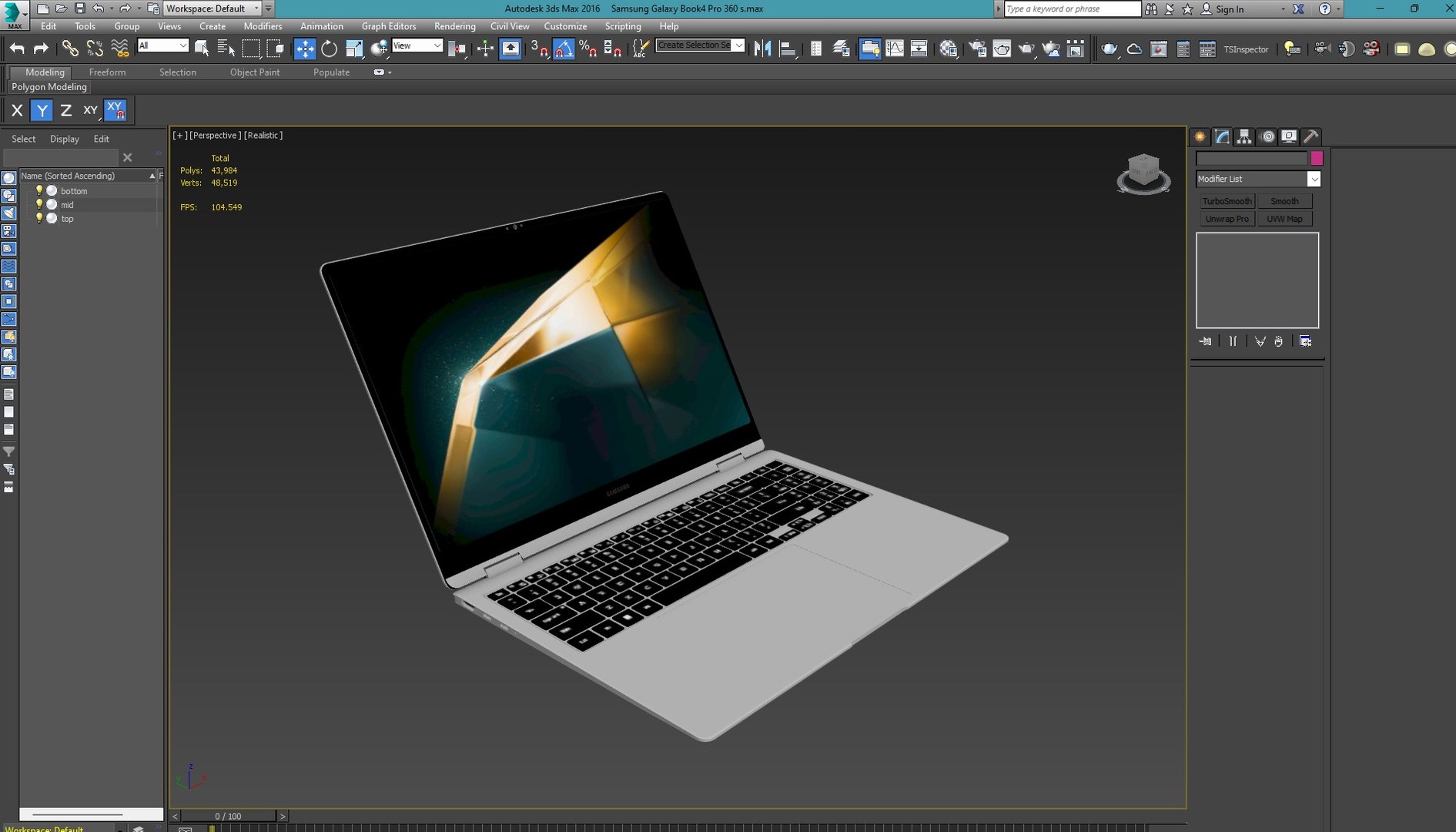Toggle visibility bulb for top object
The image size is (1456, 832).
pos(39,218)
